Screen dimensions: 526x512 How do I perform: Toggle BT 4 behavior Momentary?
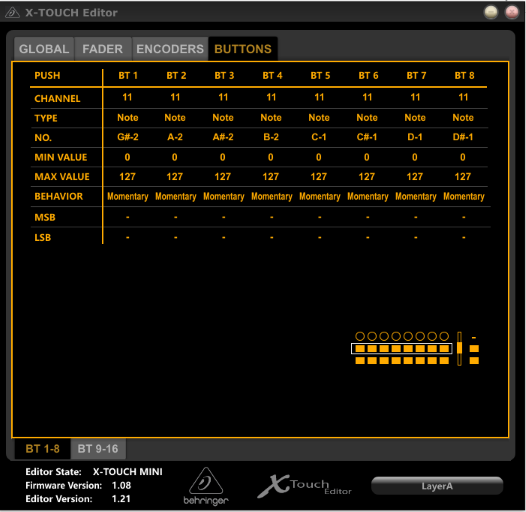pos(272,197)
